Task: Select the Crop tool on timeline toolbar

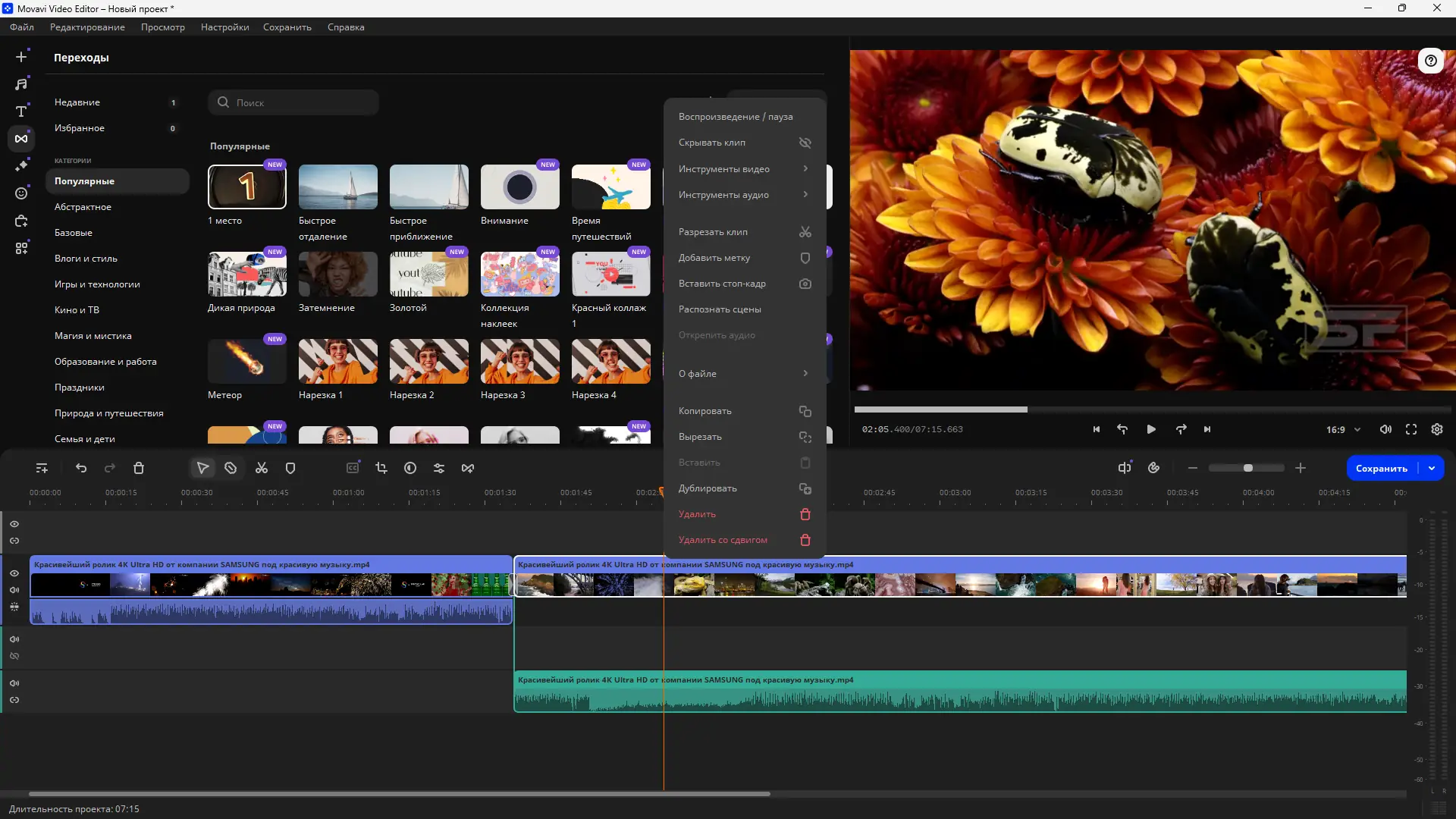Action: pos(382,468)
